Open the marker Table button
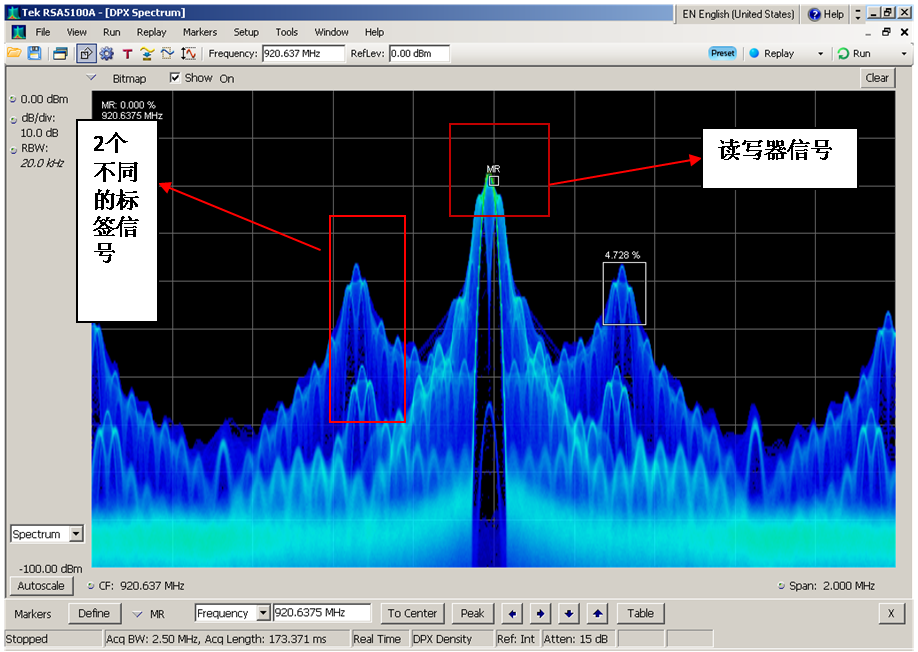Screen dimensions: 918x652 coord(640,613)
